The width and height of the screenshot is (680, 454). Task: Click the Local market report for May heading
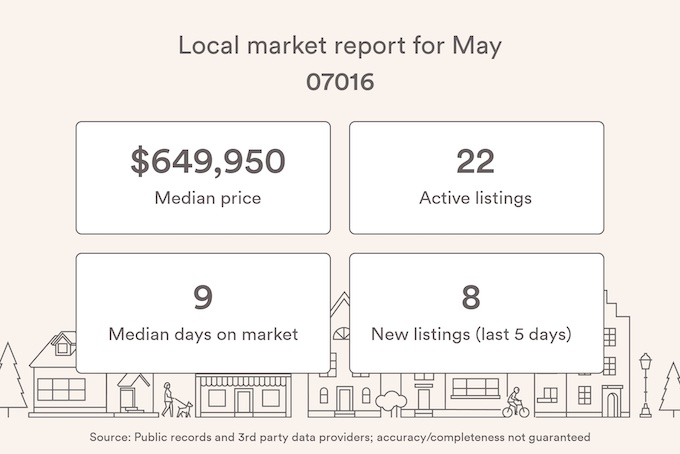[340, 46]
